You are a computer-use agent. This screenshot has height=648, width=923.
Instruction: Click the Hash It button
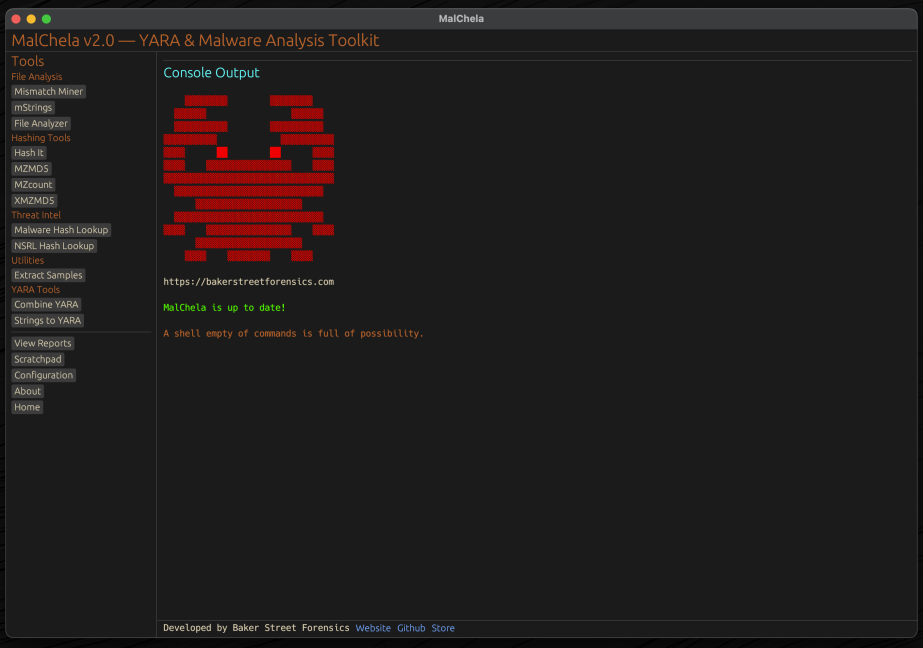(29, 153)
